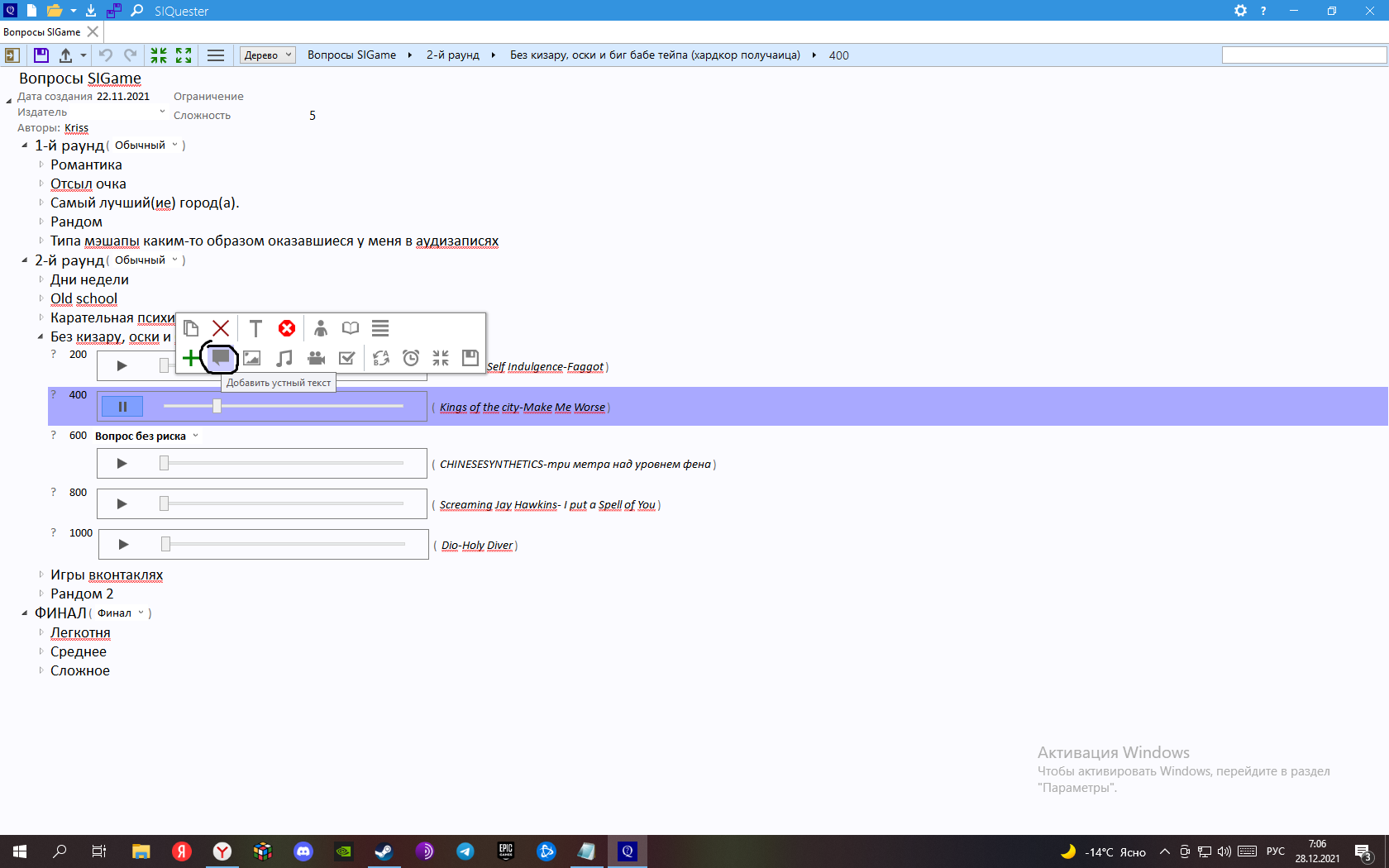The width and height of the screenshot is (1389, 868).
Task: Undo the last action in toolbar
Action: pyautogui.click(x=106, y=55)
